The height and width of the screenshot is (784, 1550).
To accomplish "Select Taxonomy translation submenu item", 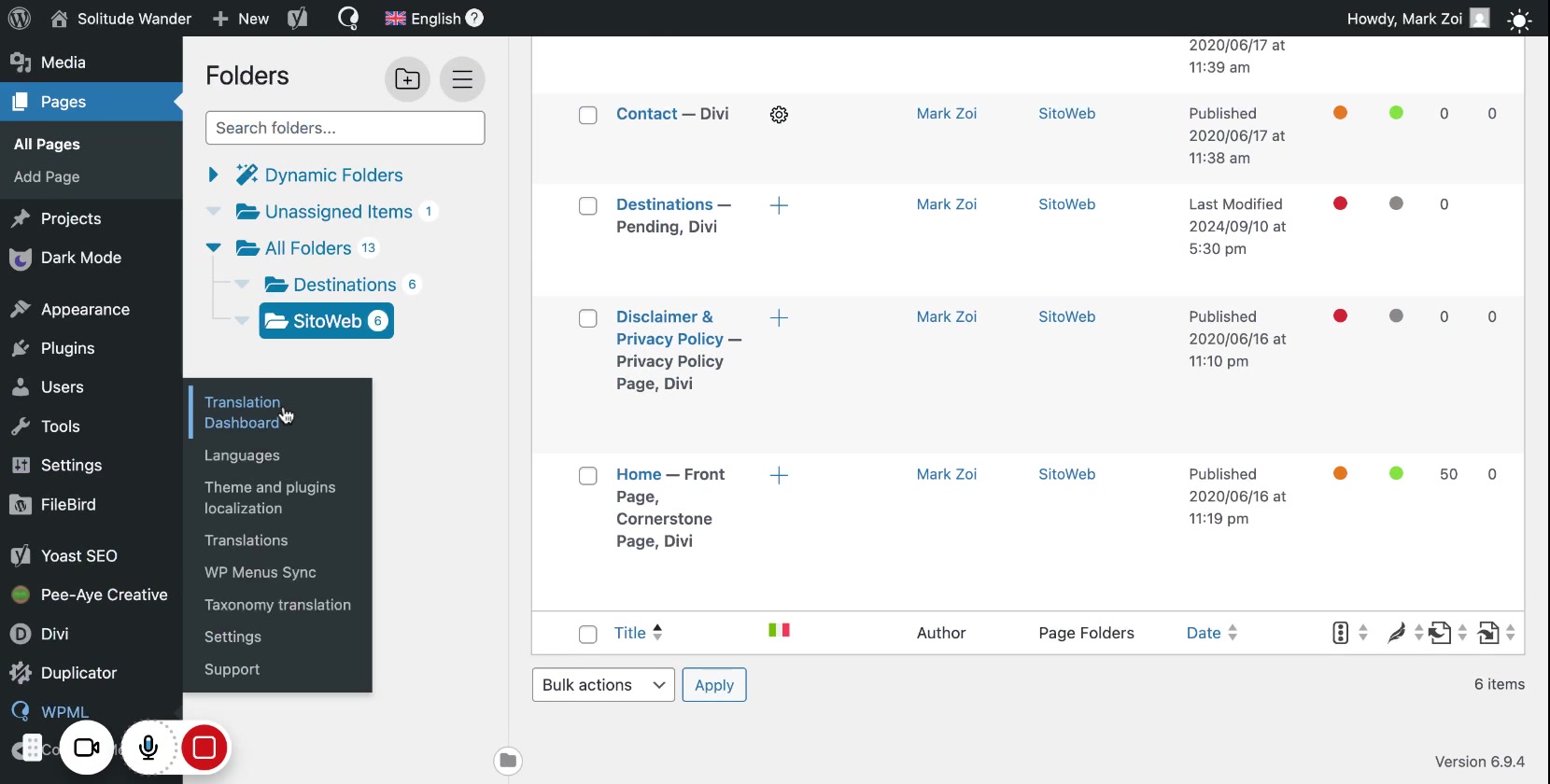I will (x=277, y=605).
